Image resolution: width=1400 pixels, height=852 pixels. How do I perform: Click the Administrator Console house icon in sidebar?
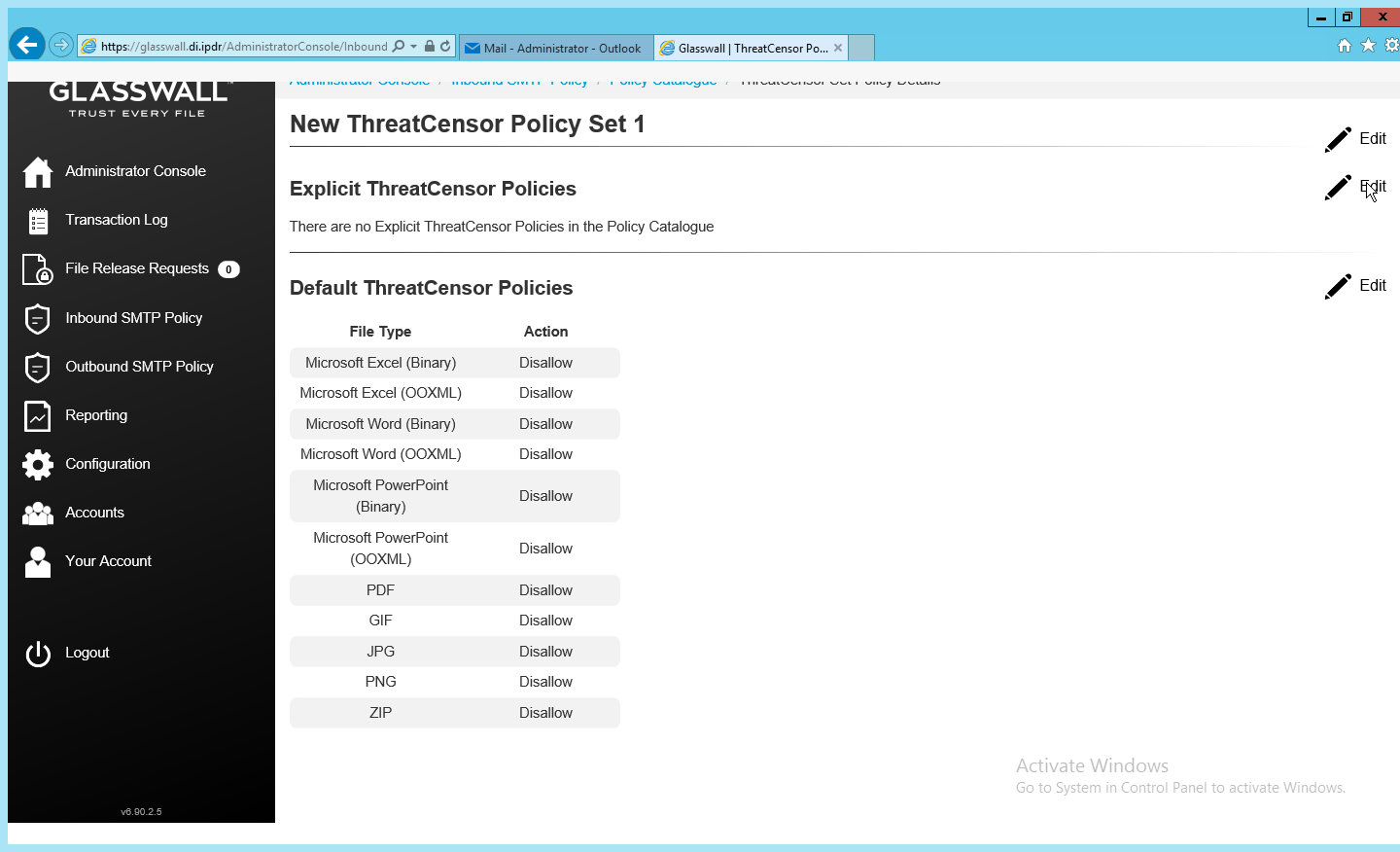click(38, 172)
